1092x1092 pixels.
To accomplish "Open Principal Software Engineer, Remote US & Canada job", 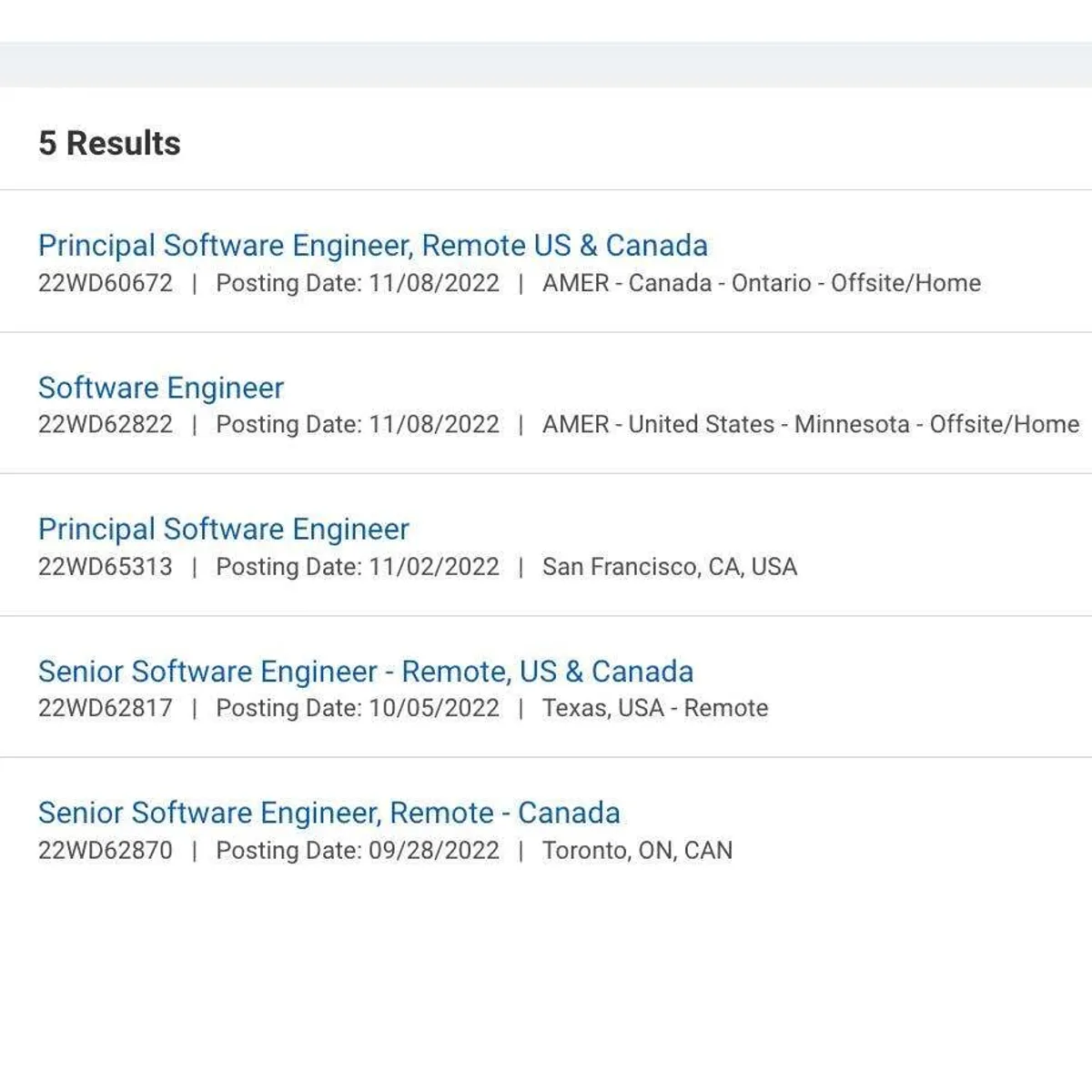I will (x=372, y=246).
